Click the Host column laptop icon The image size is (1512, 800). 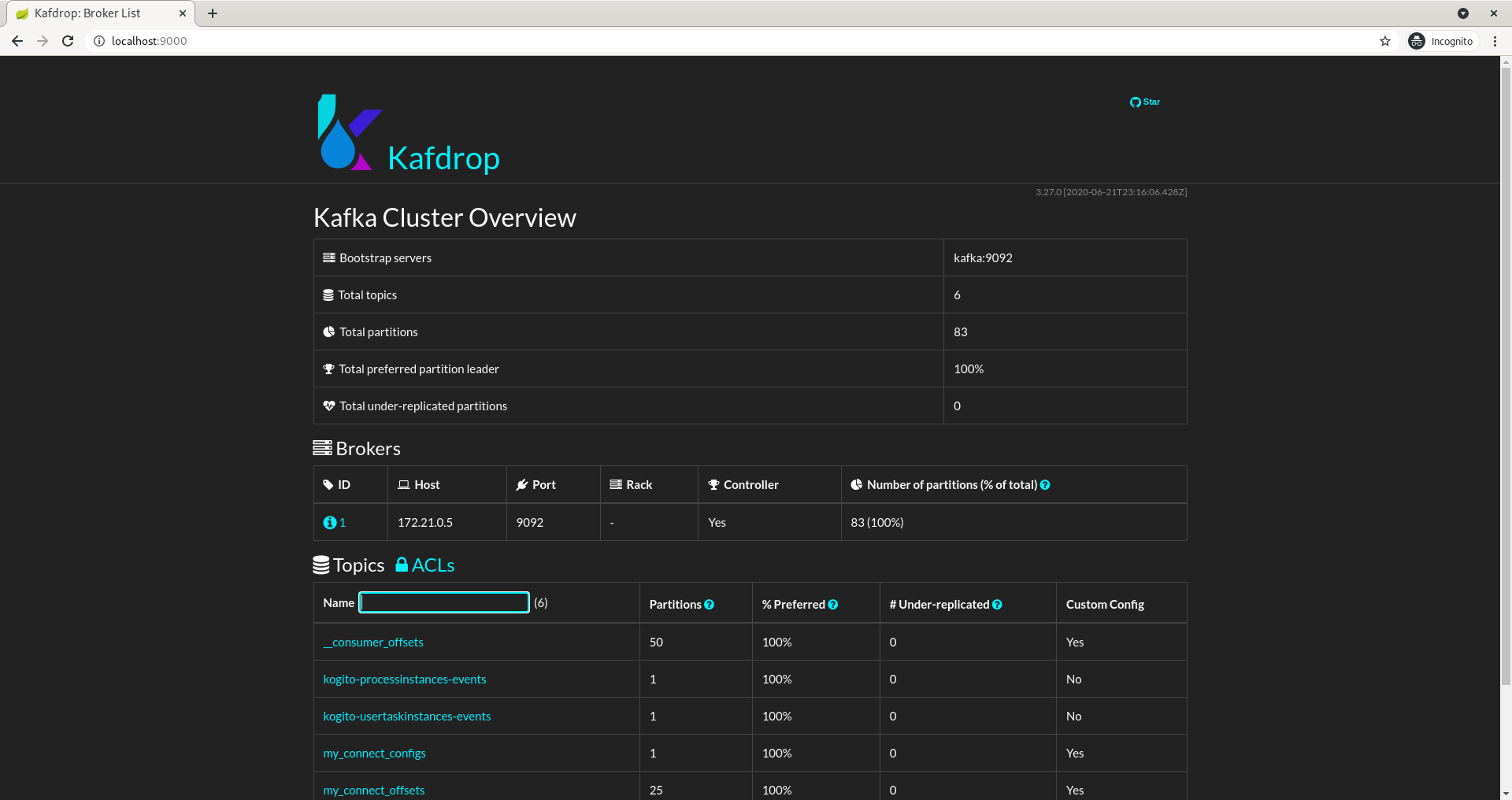(404, 485)
